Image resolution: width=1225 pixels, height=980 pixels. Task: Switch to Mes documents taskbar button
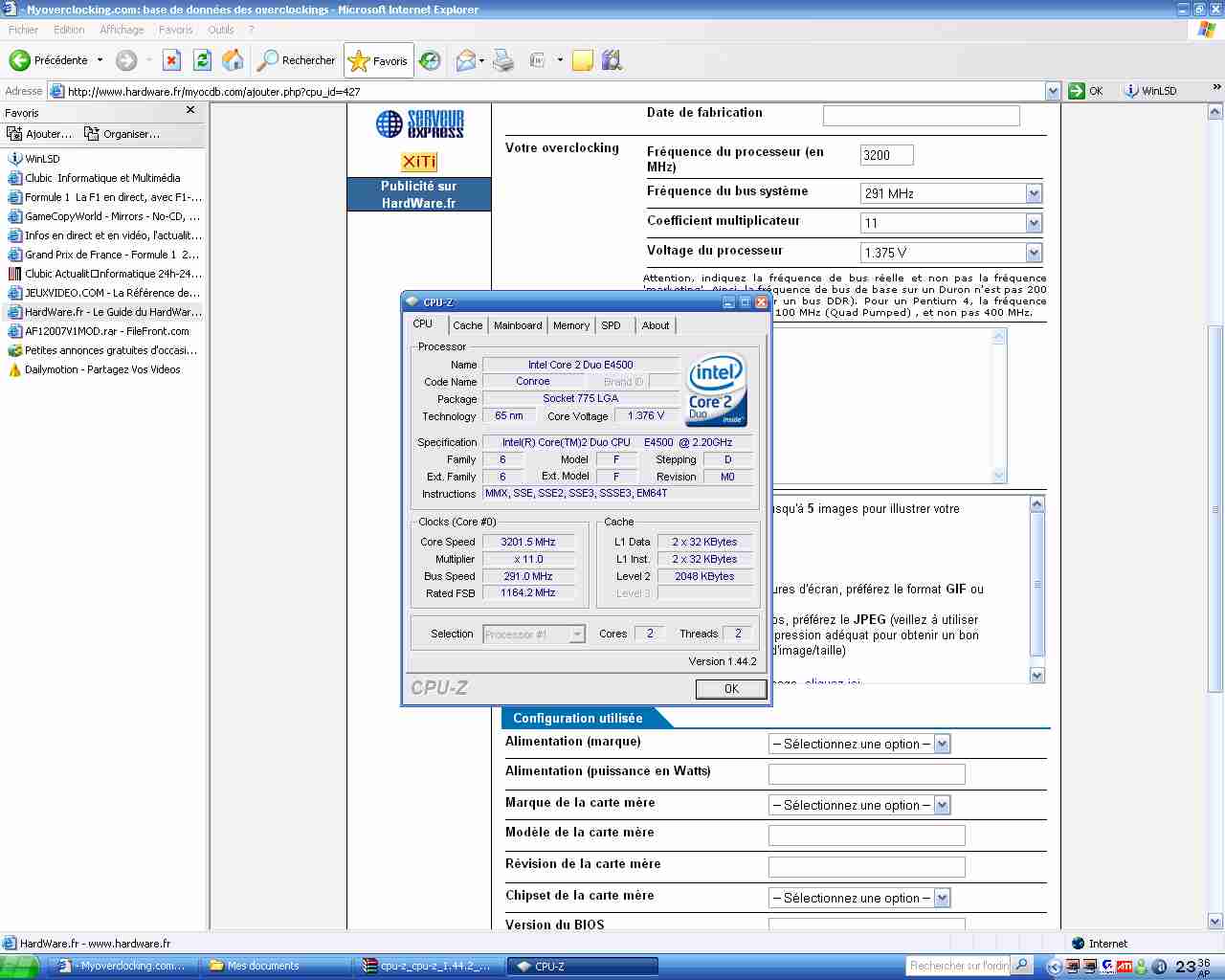coord(277,966)
